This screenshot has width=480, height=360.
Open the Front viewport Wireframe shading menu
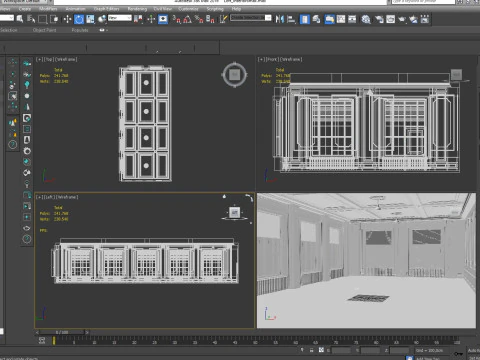point(292,59)
